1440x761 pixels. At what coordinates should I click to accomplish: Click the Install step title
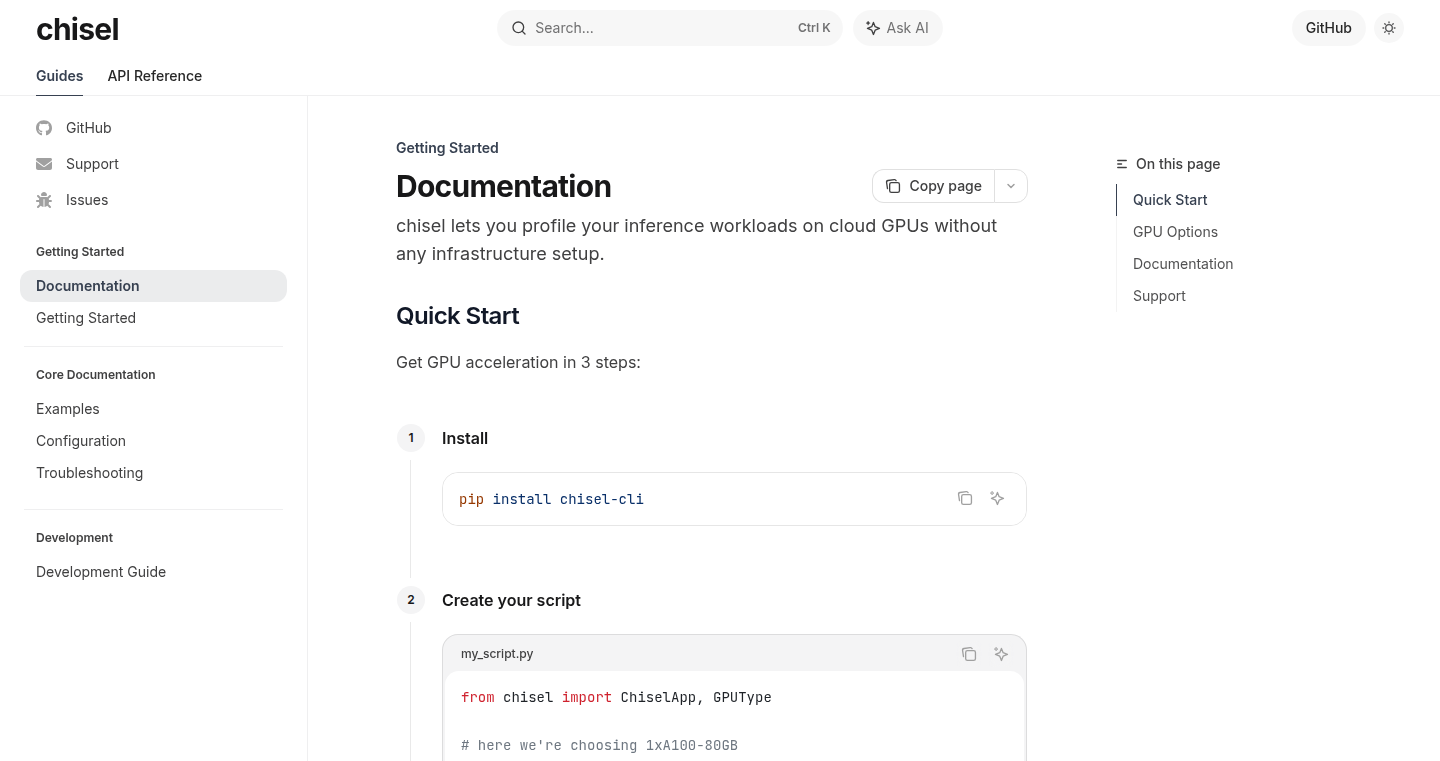point(465,438)
